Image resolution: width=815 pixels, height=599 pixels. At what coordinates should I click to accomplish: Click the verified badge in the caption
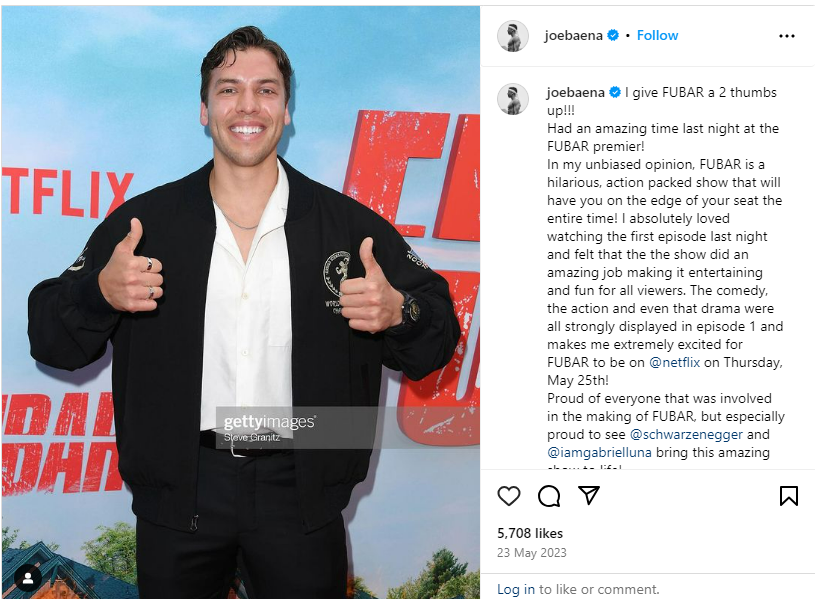(x=615, y=93)
